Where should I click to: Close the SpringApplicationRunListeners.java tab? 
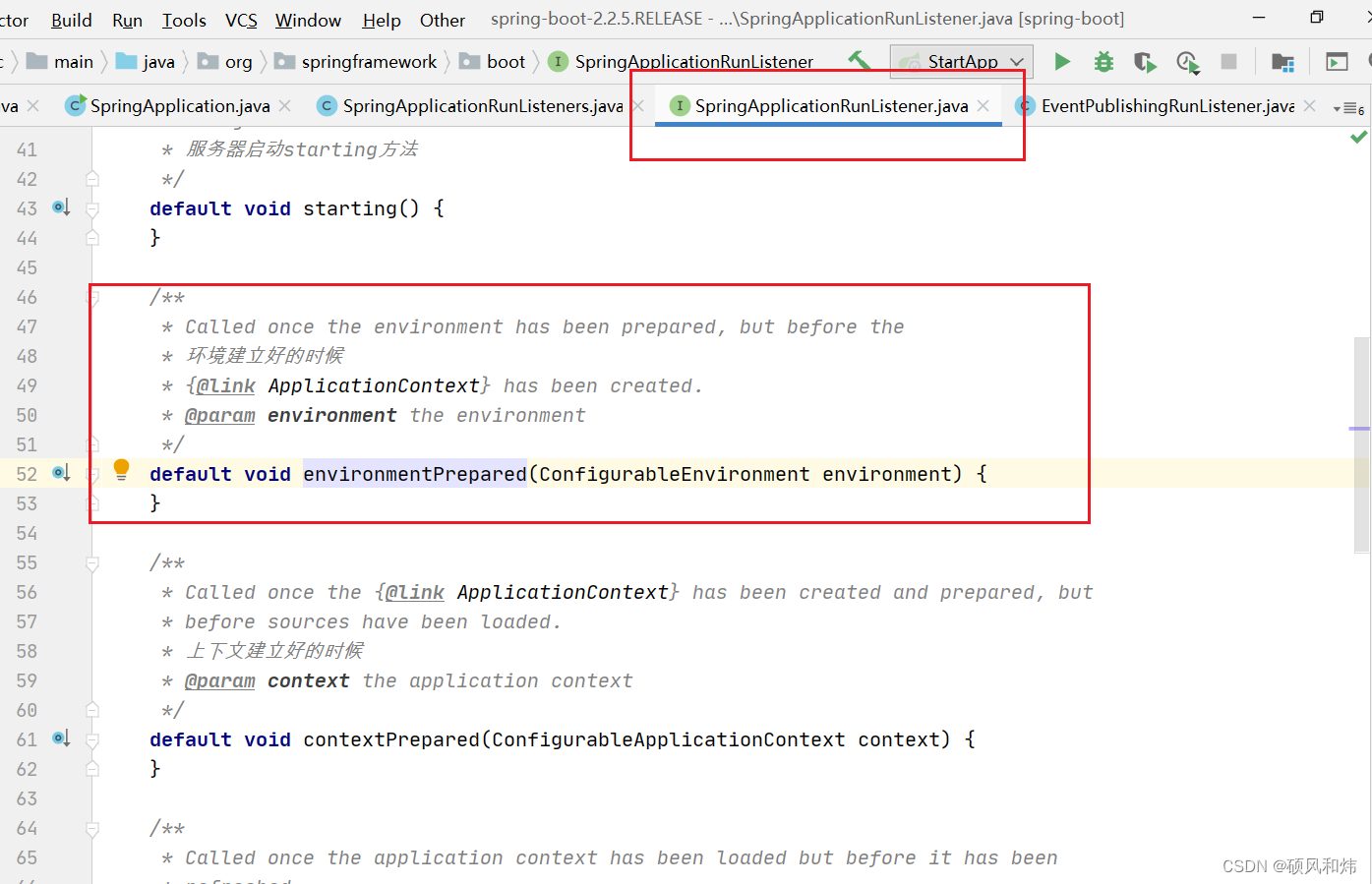[637, 105]
